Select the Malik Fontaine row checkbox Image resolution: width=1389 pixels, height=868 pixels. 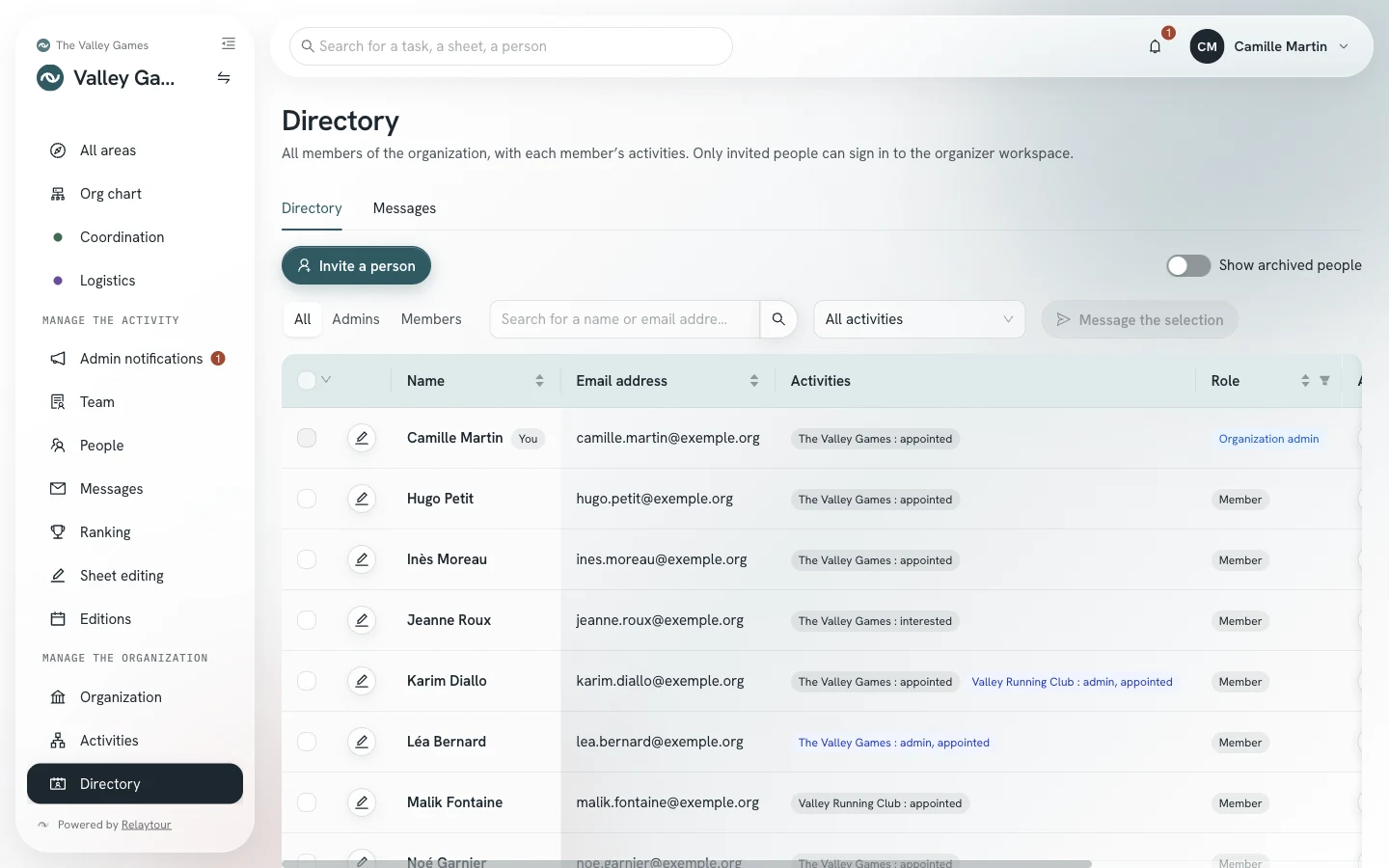(x=307, y=802)
